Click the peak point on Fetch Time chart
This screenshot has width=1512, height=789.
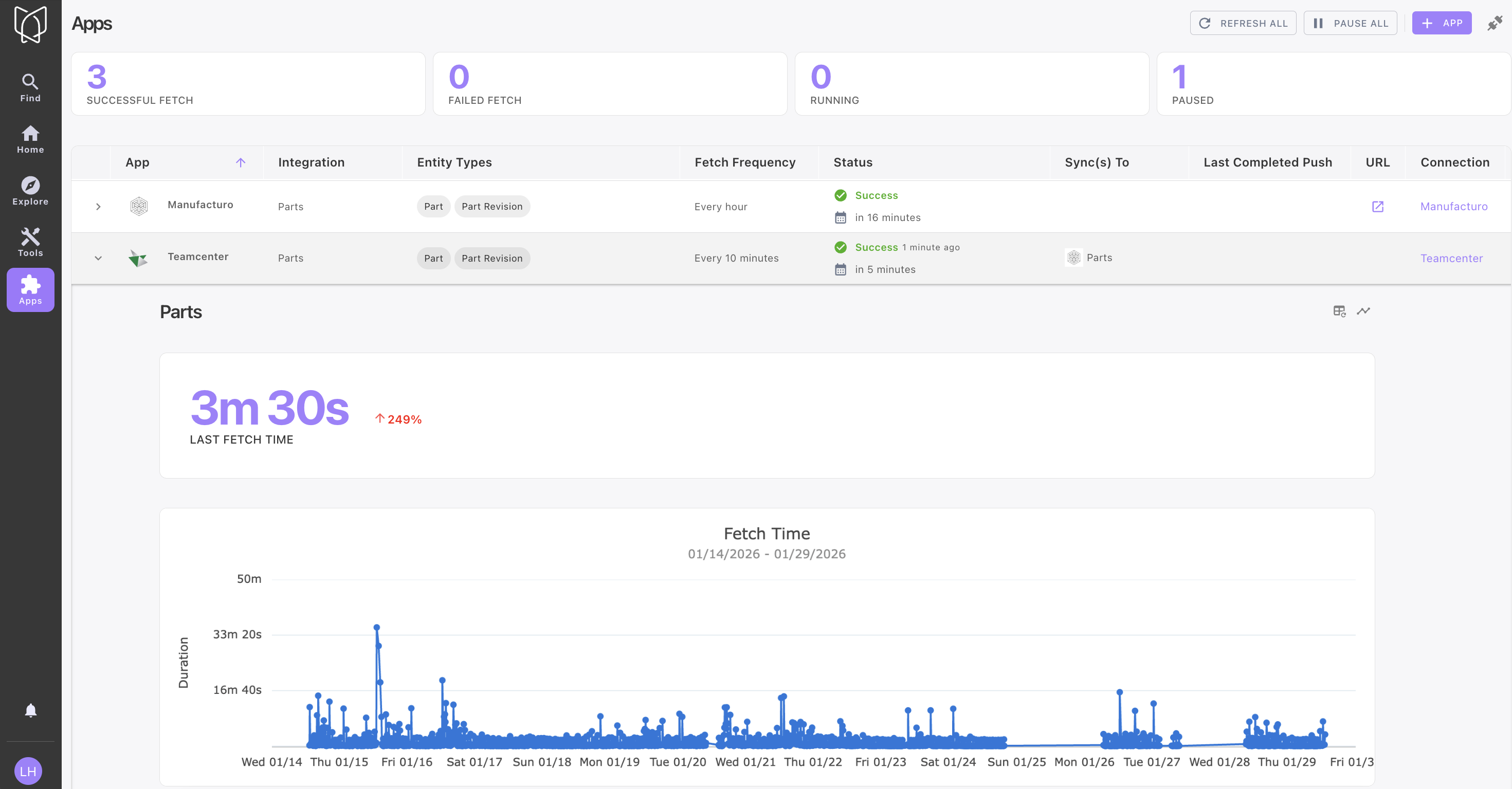(377, 628)
